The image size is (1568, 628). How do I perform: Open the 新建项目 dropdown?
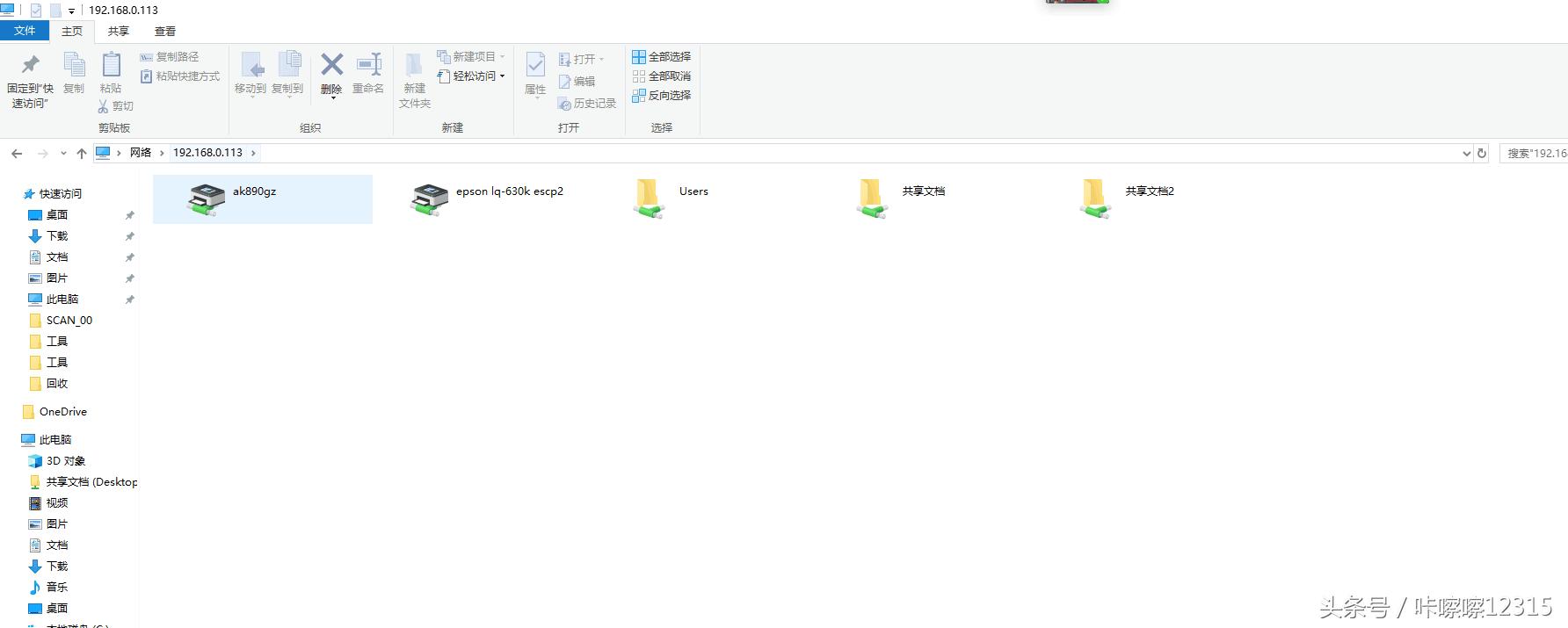[471, 57]
